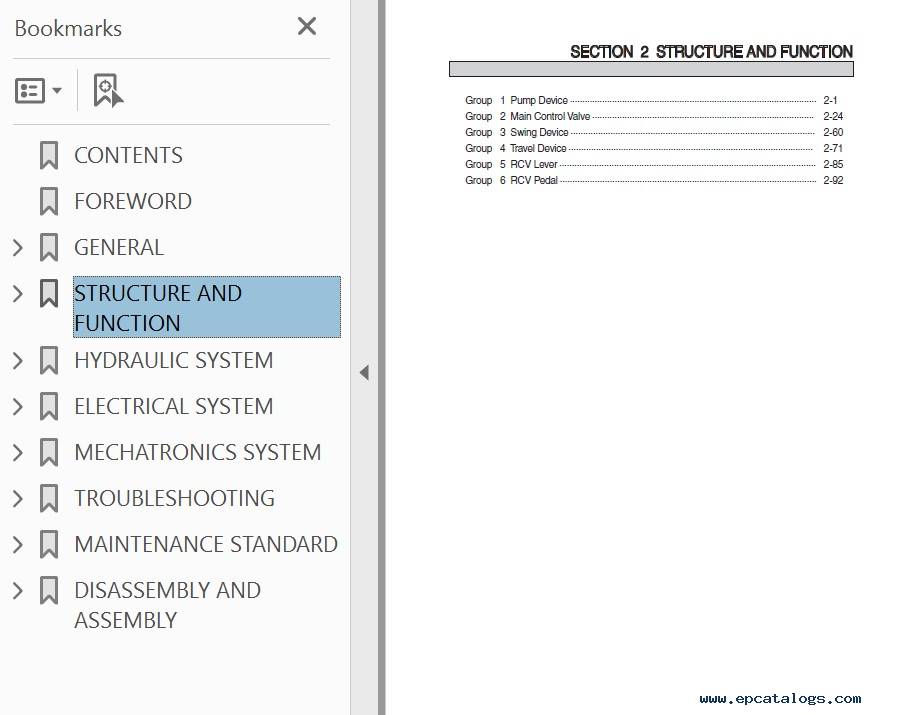Viewport: 912px width, 715px height.
Task: Click page number 2-71
Action: pos(833,148)
